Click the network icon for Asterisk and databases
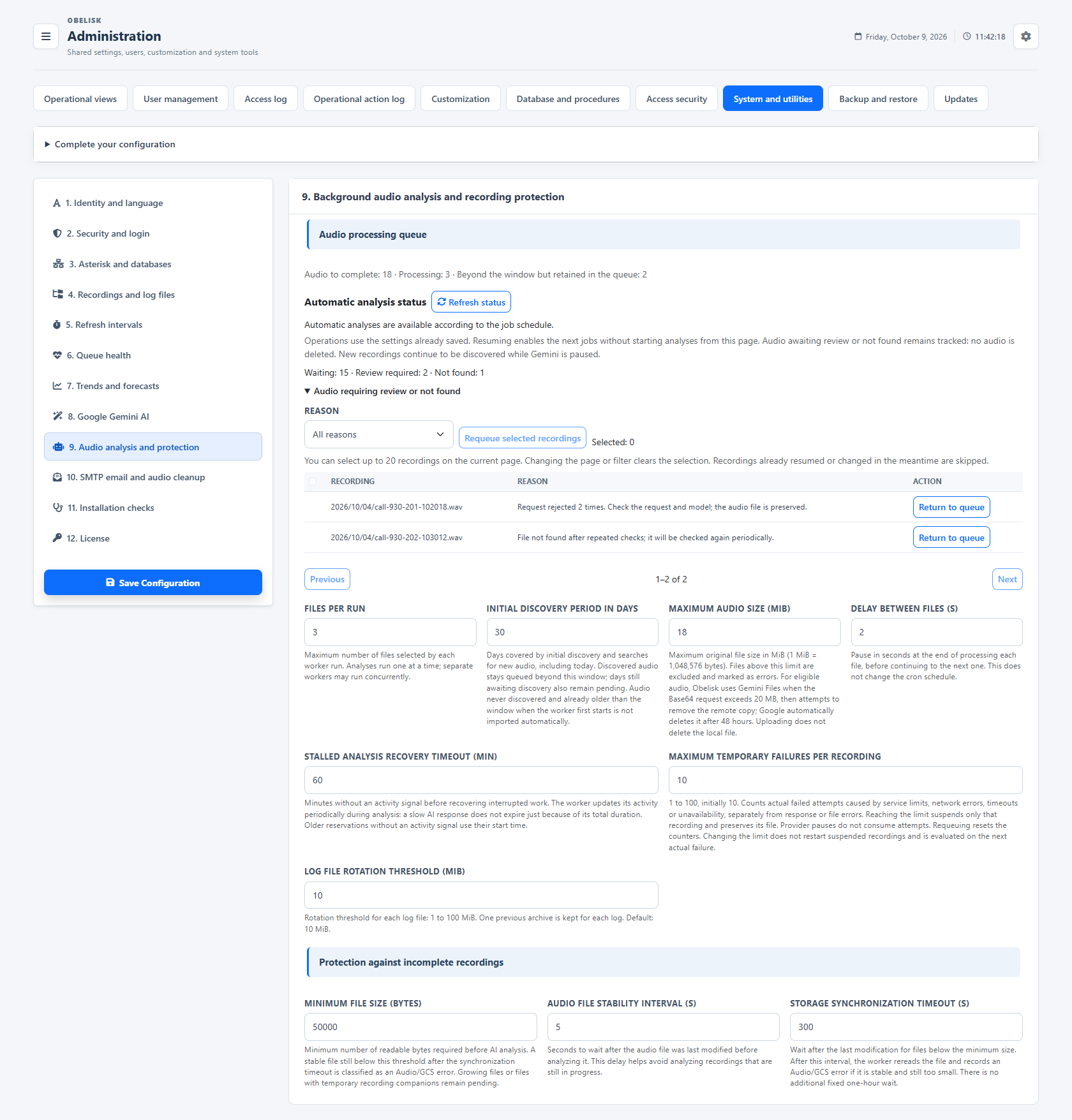Screen dimensions: 1072x1120 pyautogui.click(x=58, y=264)
